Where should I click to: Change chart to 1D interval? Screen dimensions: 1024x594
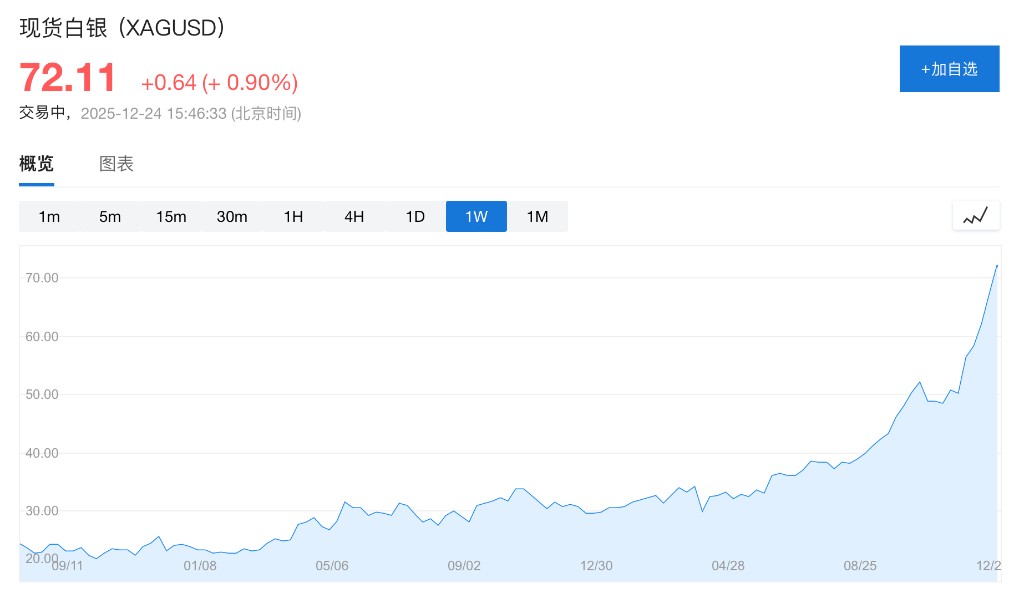415,217
